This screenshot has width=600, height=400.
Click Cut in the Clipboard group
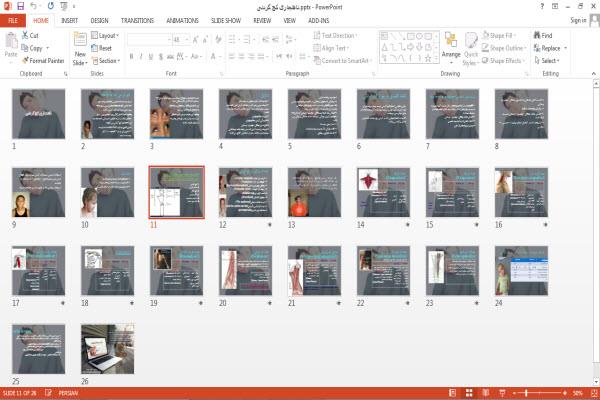(30, 35)
